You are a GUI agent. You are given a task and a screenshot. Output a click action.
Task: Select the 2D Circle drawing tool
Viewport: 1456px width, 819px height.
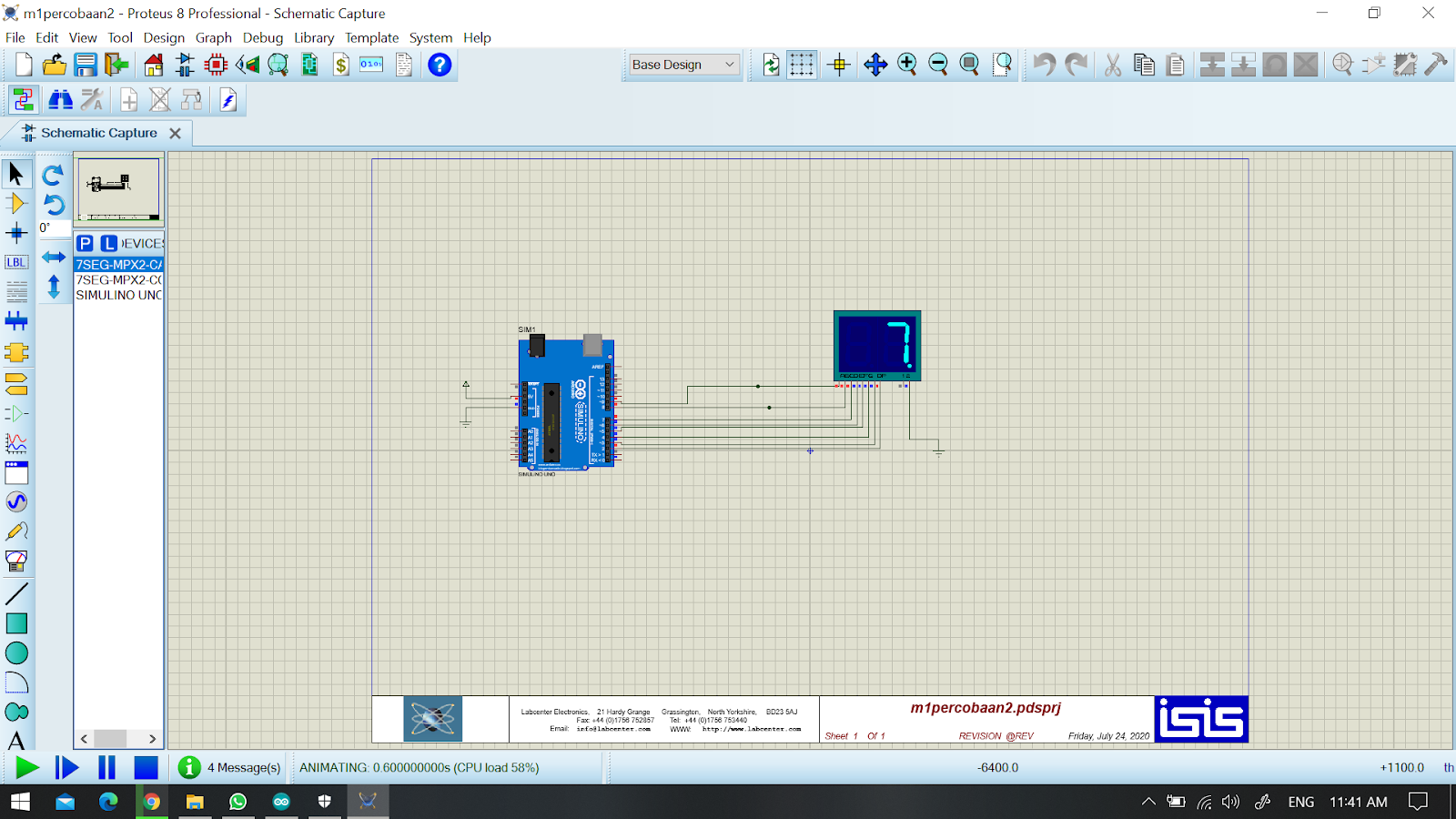[16, 653]
